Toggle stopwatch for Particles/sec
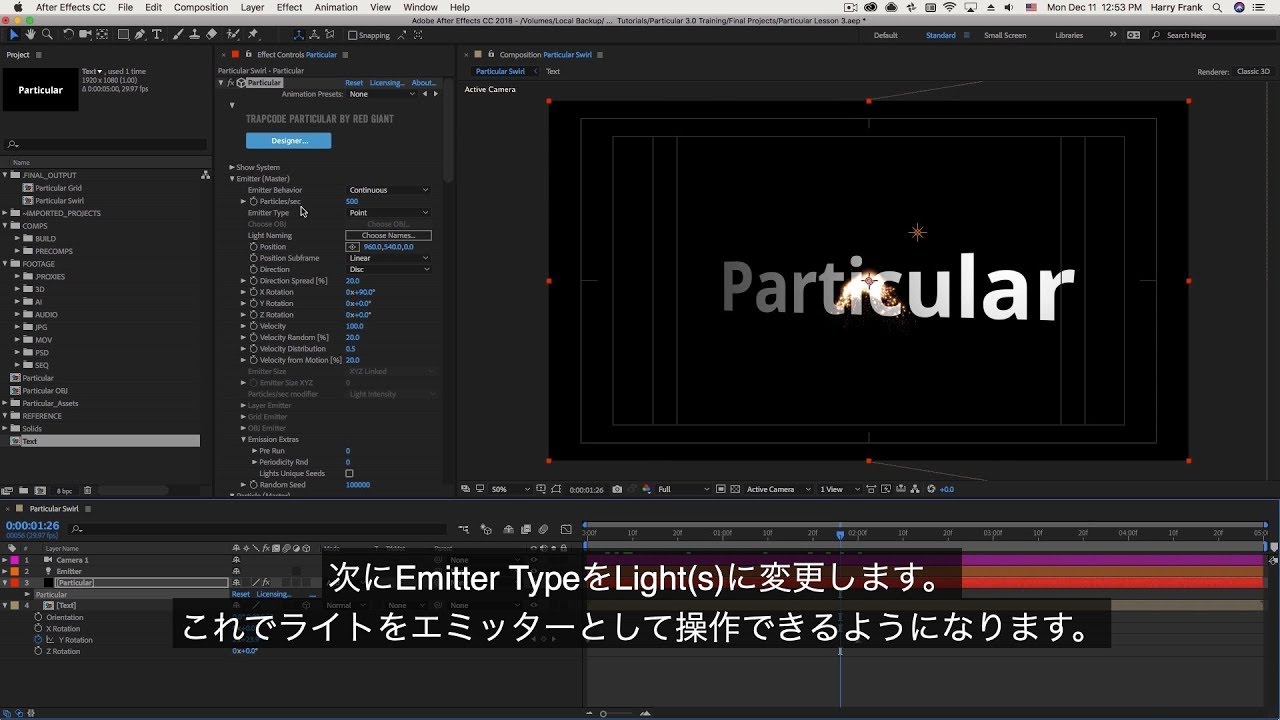The height and width of the screenshot is (720, 1280). coord(253,201)
